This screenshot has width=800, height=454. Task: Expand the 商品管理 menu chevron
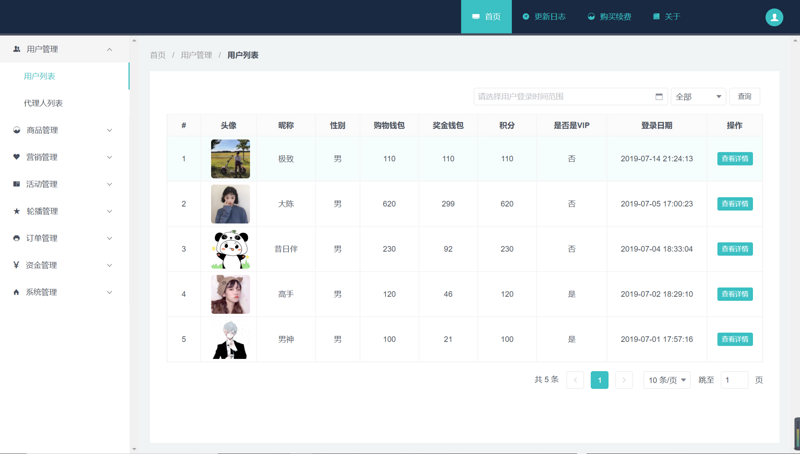[109, 131]
